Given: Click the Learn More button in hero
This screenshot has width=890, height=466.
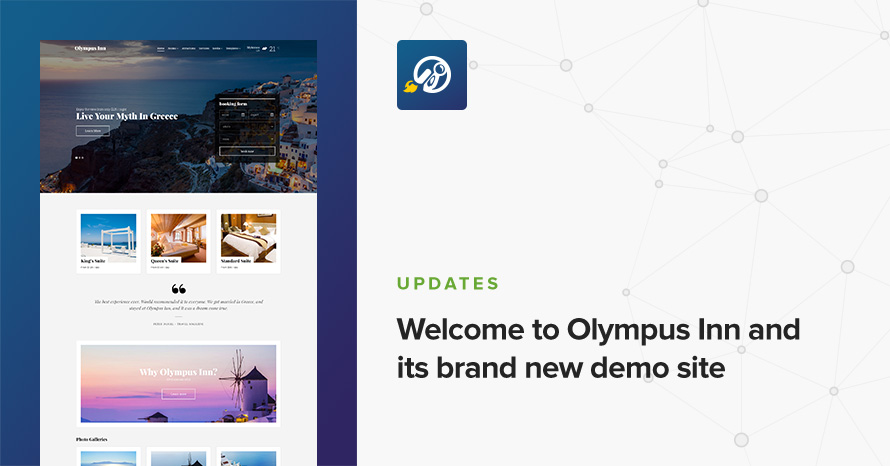Looking at the screenshot, I should click(93, 131).
